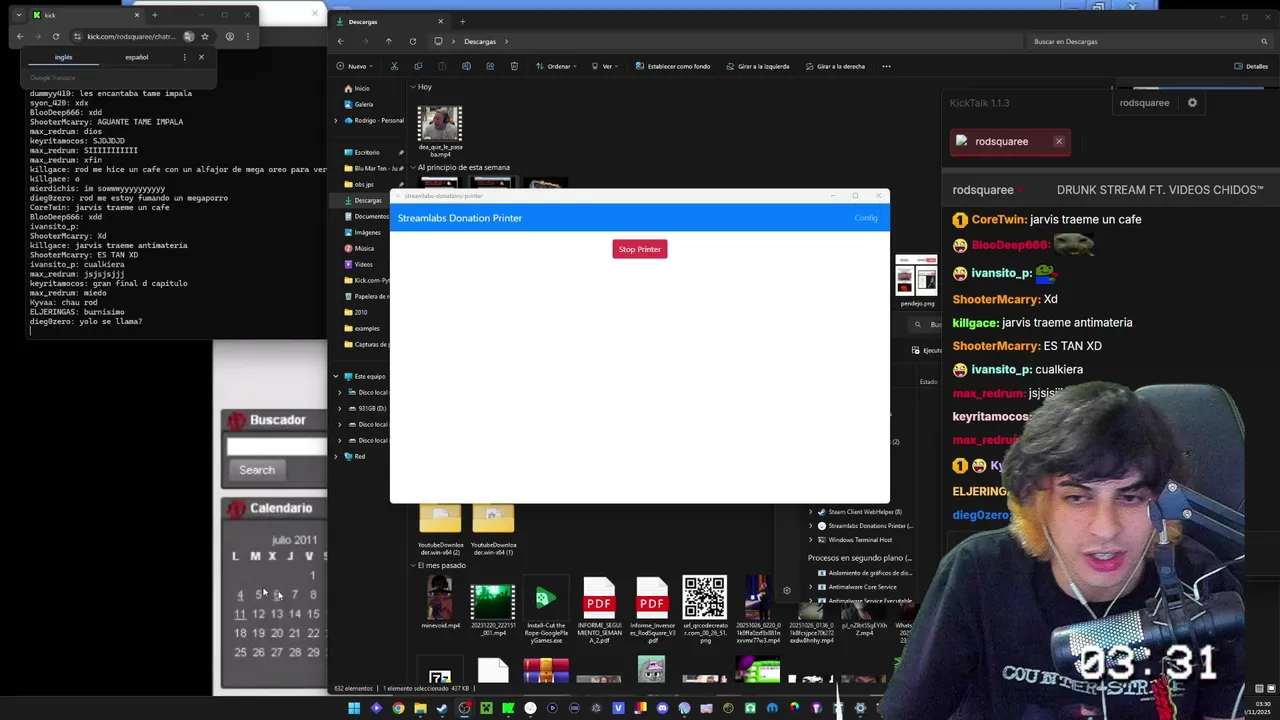
Task: Select Descargas in the Explorer sidebar
Action: click(x=363, y=200)
